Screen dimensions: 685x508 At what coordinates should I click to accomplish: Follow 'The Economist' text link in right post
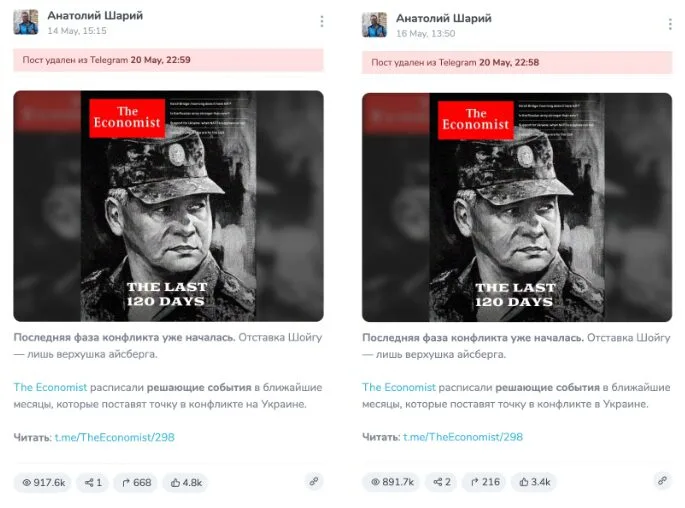(x=398, y=387)
